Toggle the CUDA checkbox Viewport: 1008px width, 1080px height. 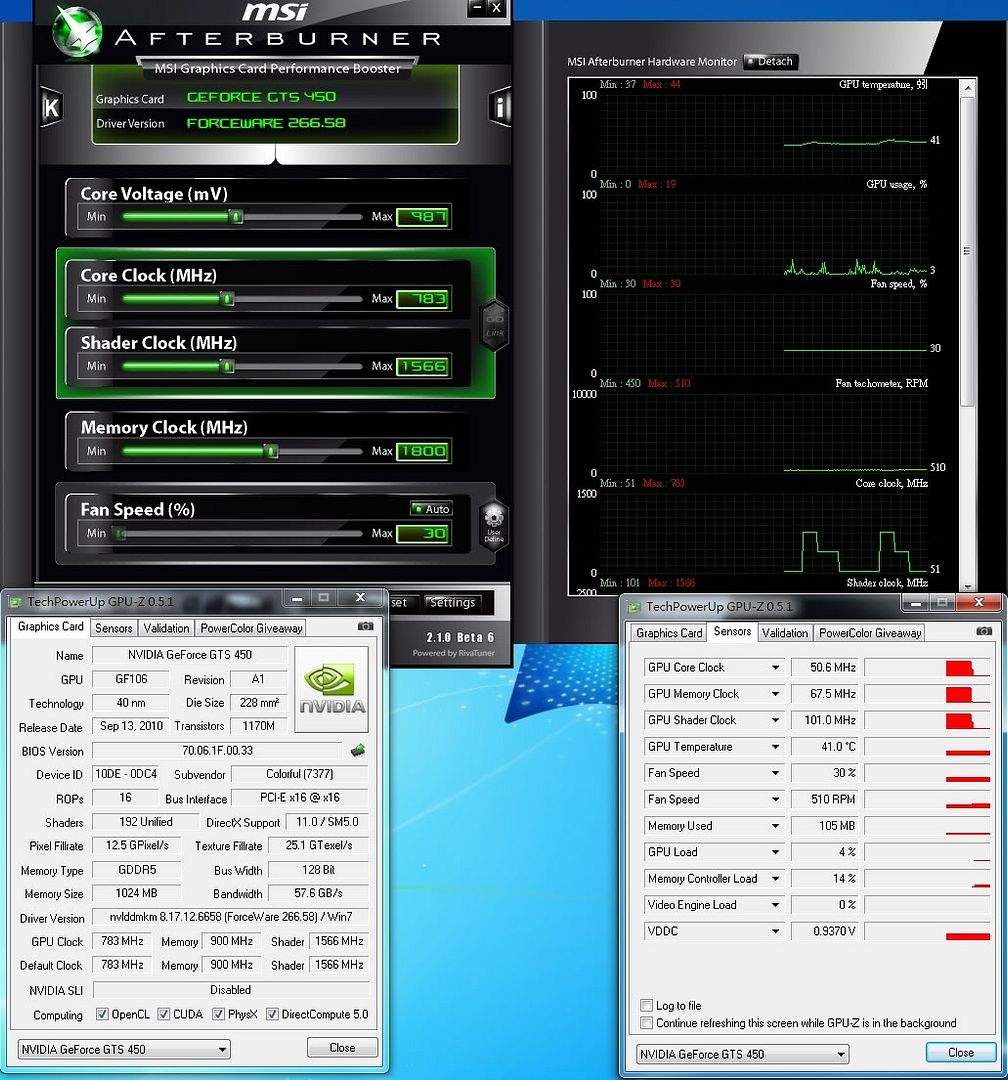pyautogui.click(x=164, y=1014)
